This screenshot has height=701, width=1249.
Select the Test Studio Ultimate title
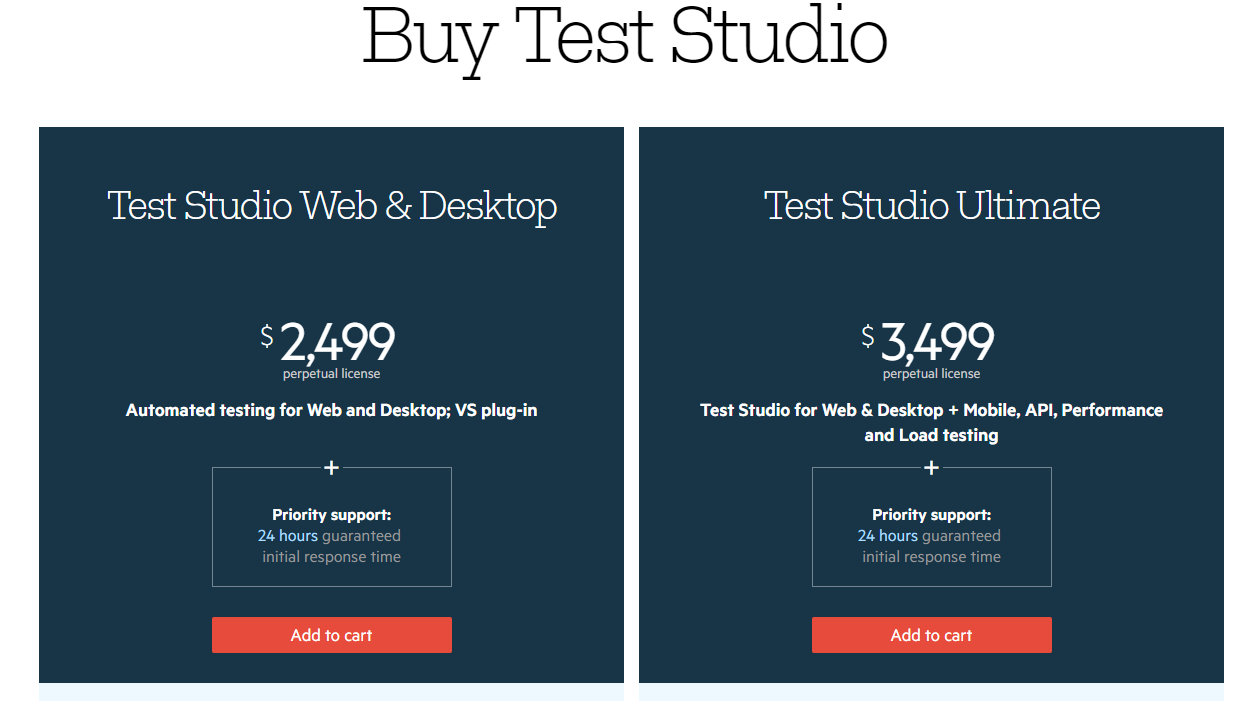pyautogui.click(x=932, y=206)
